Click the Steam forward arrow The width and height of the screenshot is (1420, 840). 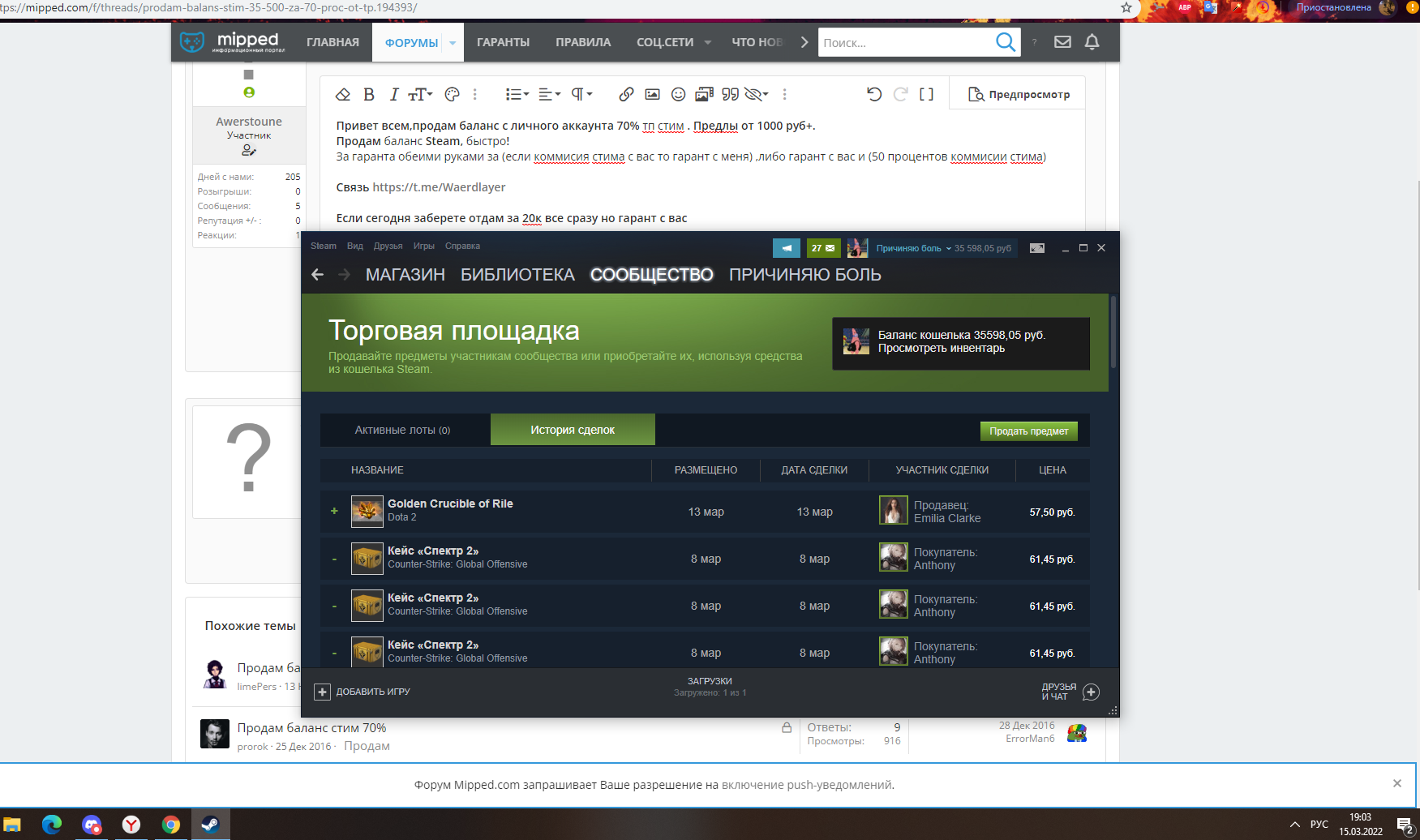[345, 275]
